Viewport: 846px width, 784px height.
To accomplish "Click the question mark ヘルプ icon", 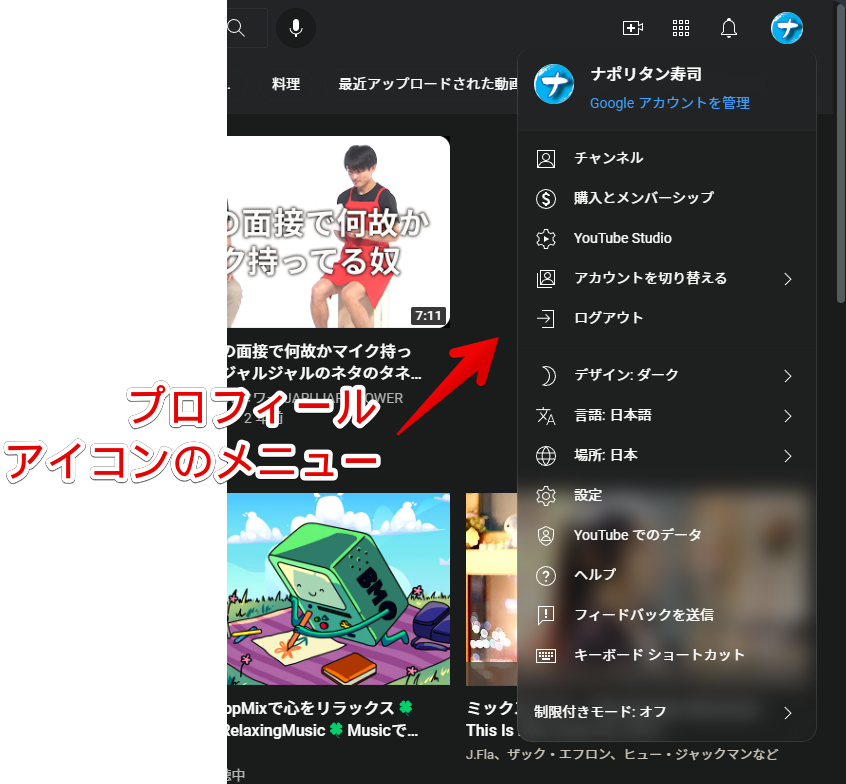I will (x=545, y=576).
